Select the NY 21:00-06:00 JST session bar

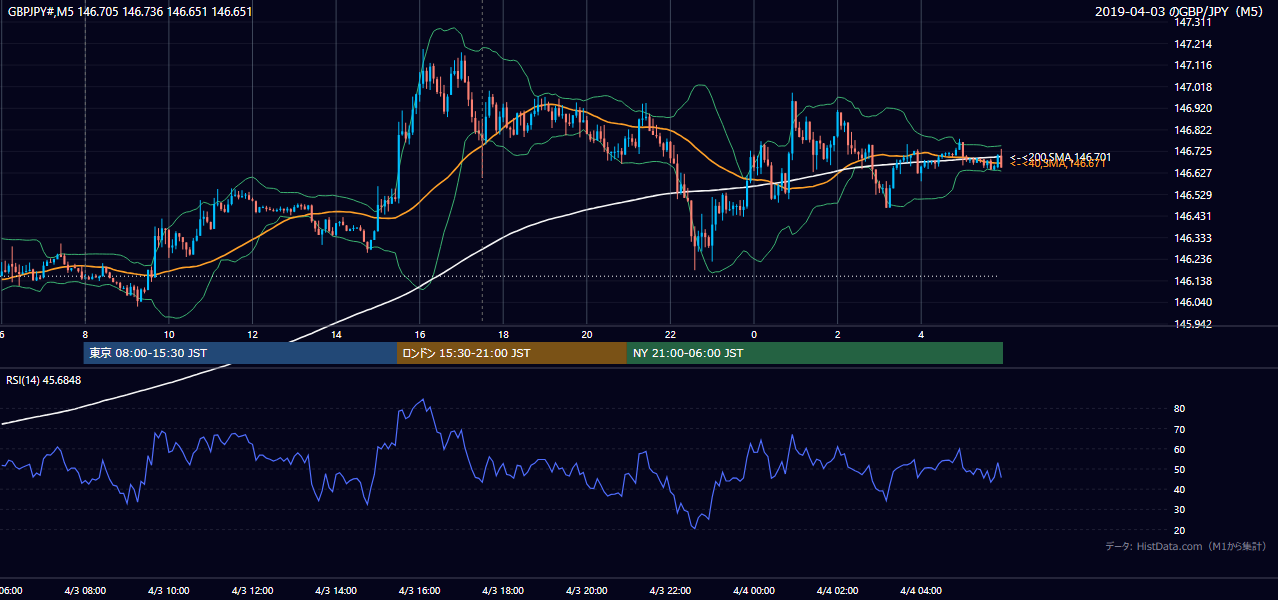[815, 353]
